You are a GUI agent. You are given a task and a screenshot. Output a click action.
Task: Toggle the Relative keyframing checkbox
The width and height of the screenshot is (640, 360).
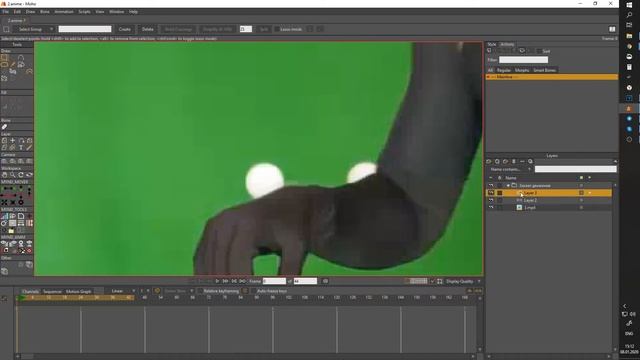200,291
